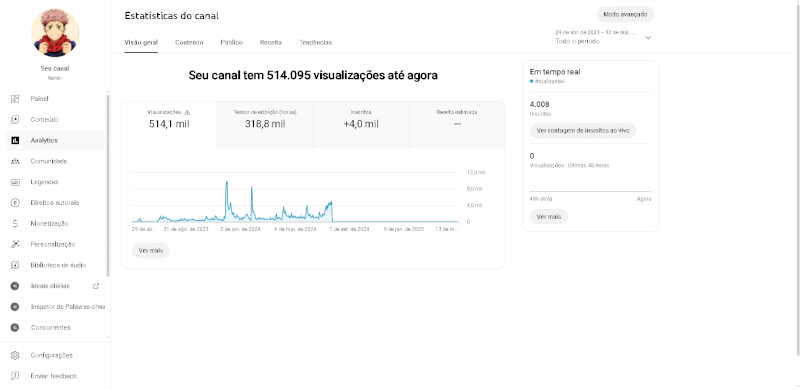The image size is (800, 390).
Task: Select the Receita estimada metric card
Action: coord(457,125)
